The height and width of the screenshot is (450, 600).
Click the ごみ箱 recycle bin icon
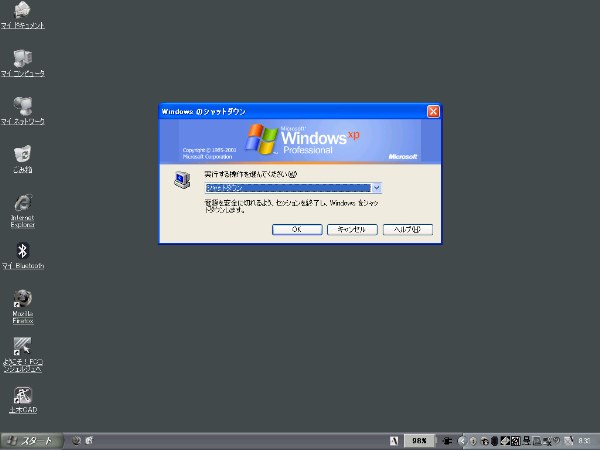pyautogui.click(x=23, y=159)
